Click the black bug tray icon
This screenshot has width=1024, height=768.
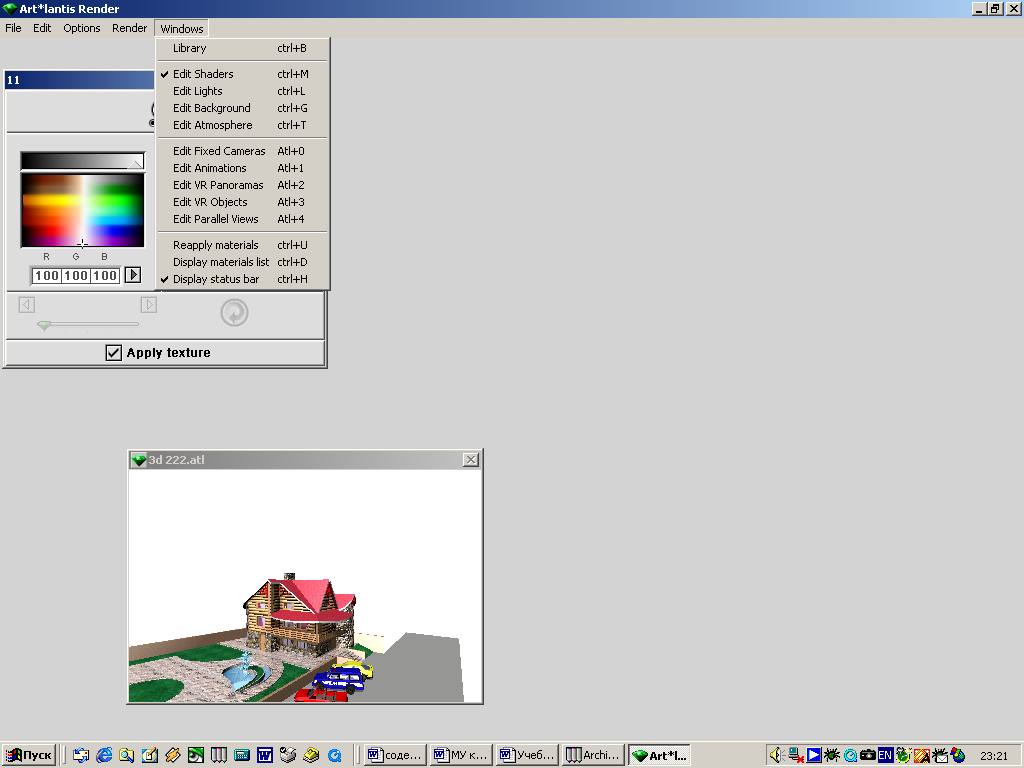point(831,755)
